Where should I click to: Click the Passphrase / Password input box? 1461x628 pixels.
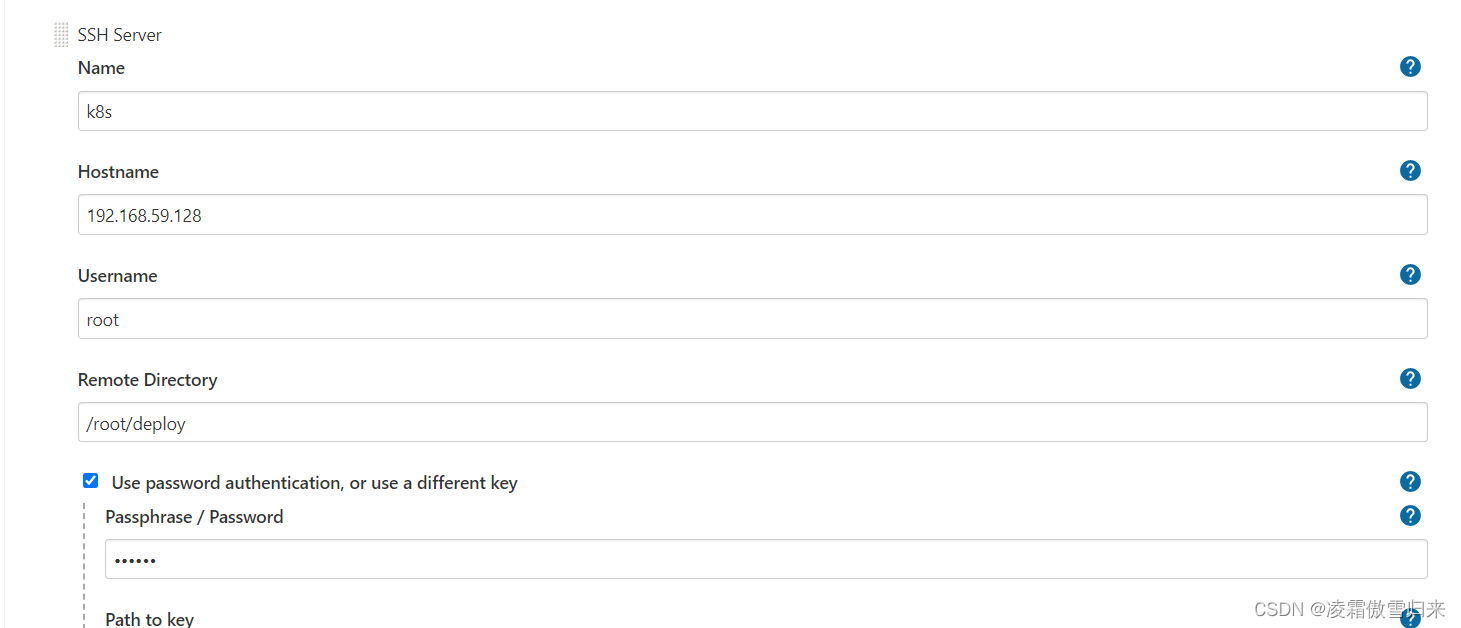click(765, 560)
